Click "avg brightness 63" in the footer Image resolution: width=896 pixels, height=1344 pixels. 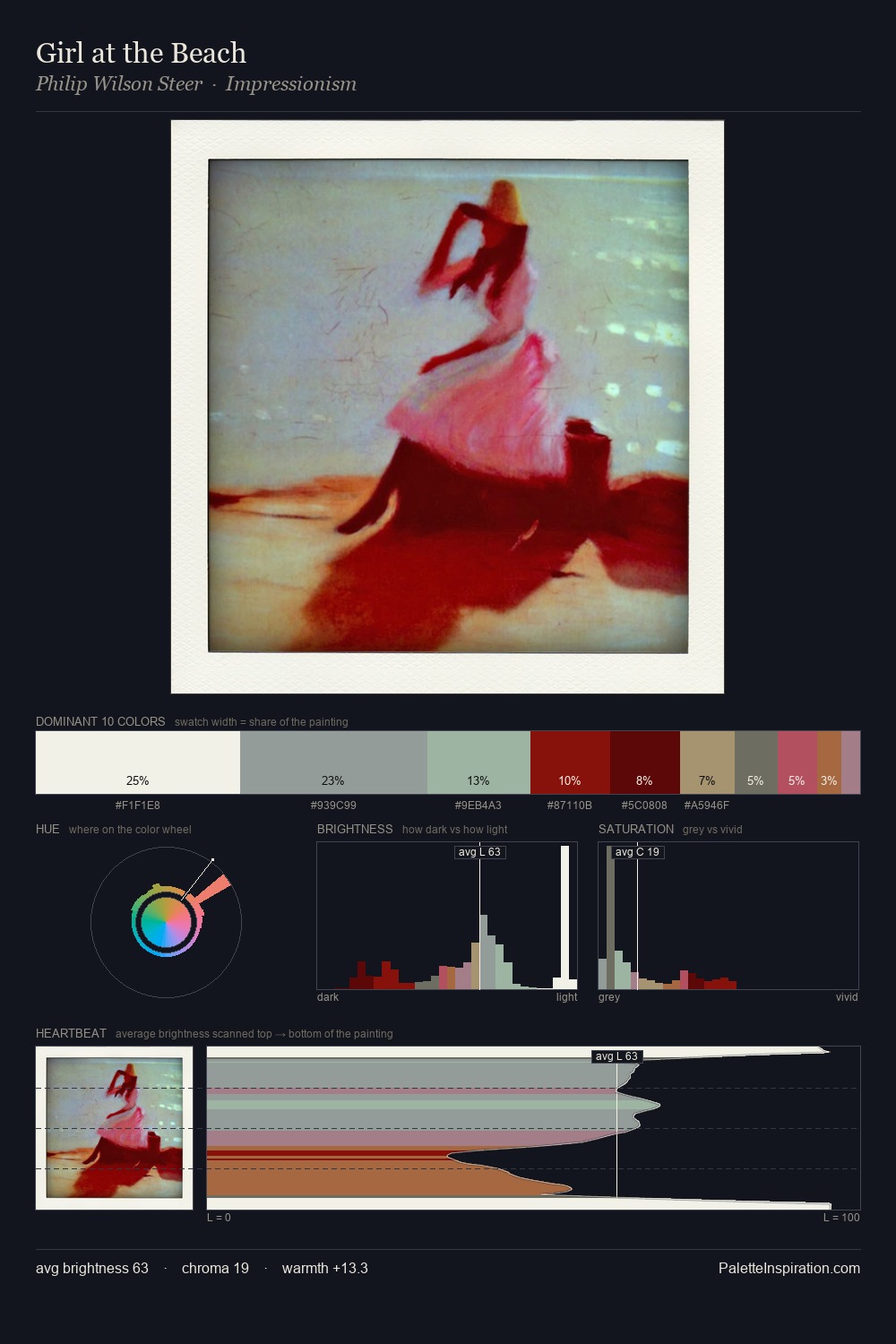[92, 1268]
